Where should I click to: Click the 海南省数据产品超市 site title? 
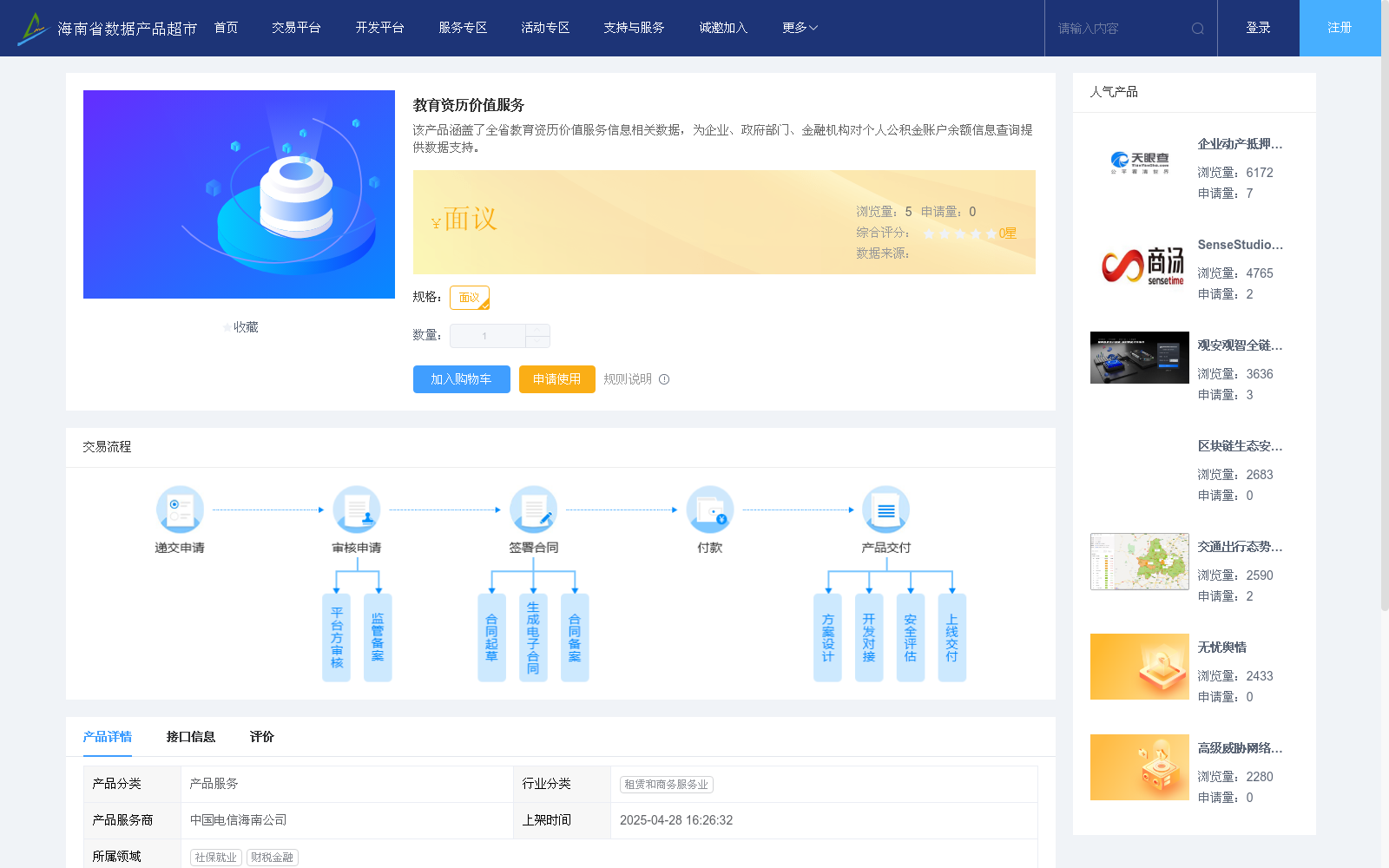click(128, 29)
